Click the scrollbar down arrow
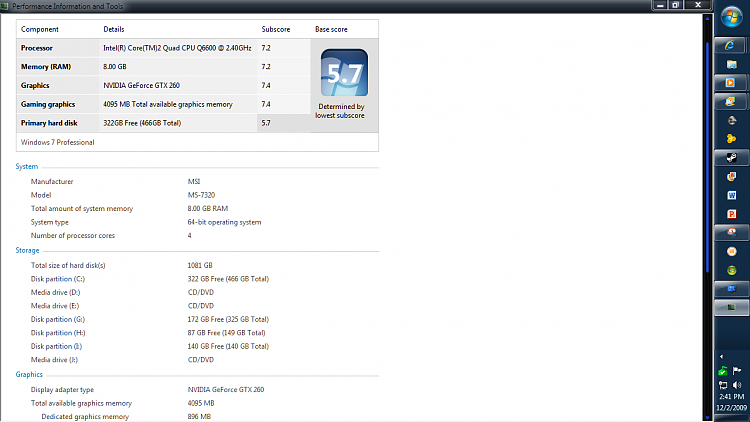Screen dimensions: 750x422 [x=707, y=418]
